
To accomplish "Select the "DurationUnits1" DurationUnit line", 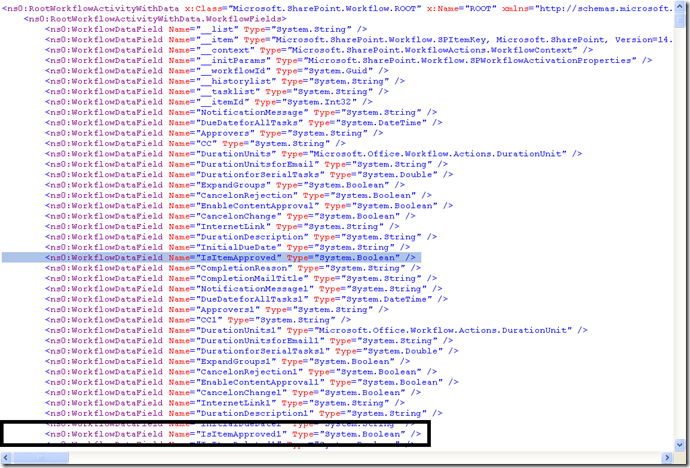I will tap(316, 330).
